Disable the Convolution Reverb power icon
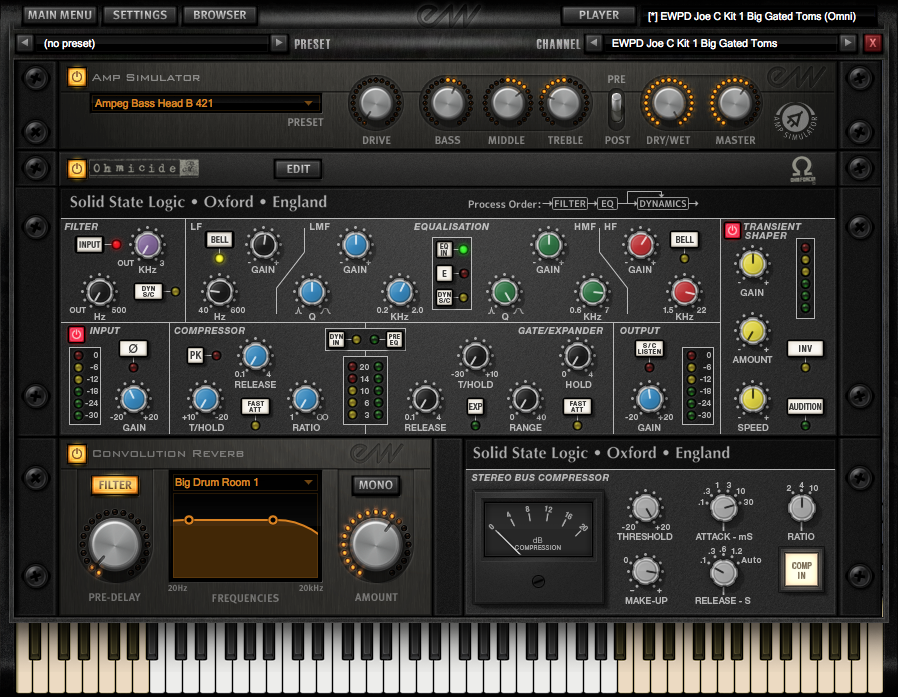The height and width of the screenshot is (697, 898). click(77, 453)
